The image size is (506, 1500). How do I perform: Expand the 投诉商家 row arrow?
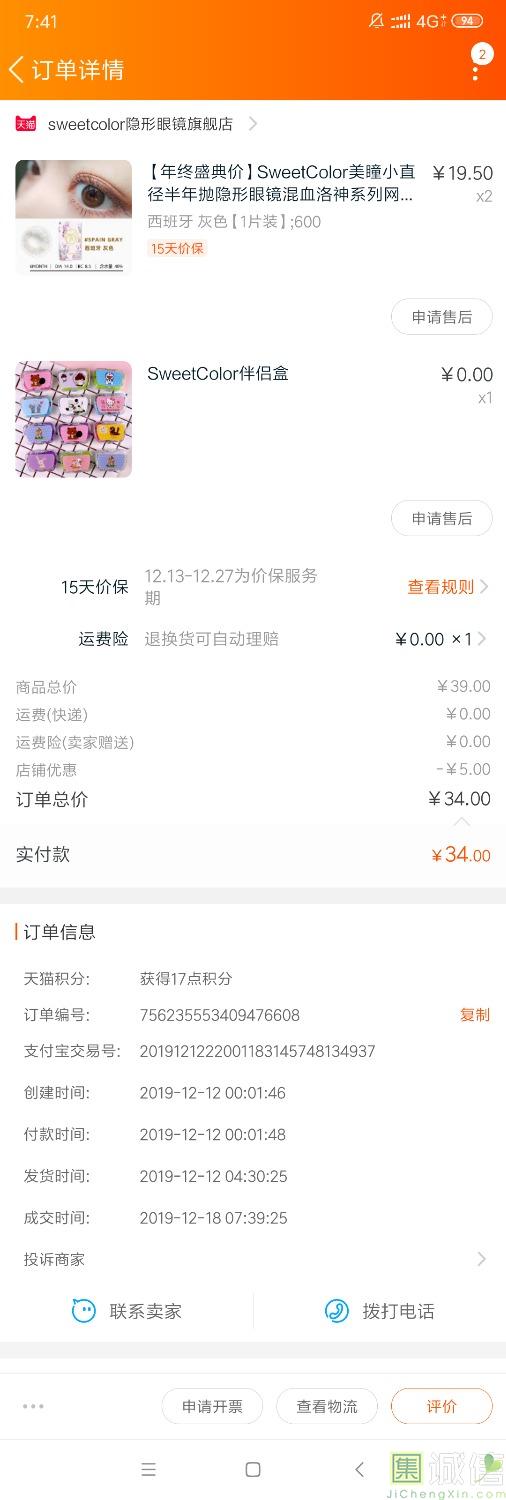(482, 1260)
